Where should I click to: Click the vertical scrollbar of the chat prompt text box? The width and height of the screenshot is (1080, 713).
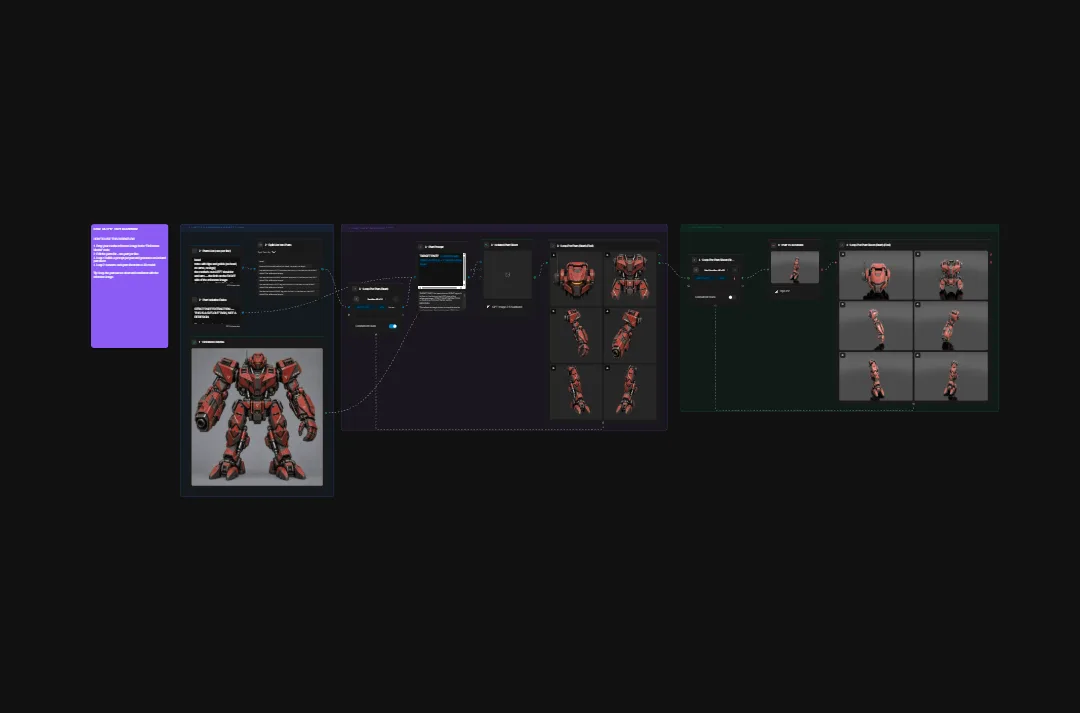coord(464,269)
